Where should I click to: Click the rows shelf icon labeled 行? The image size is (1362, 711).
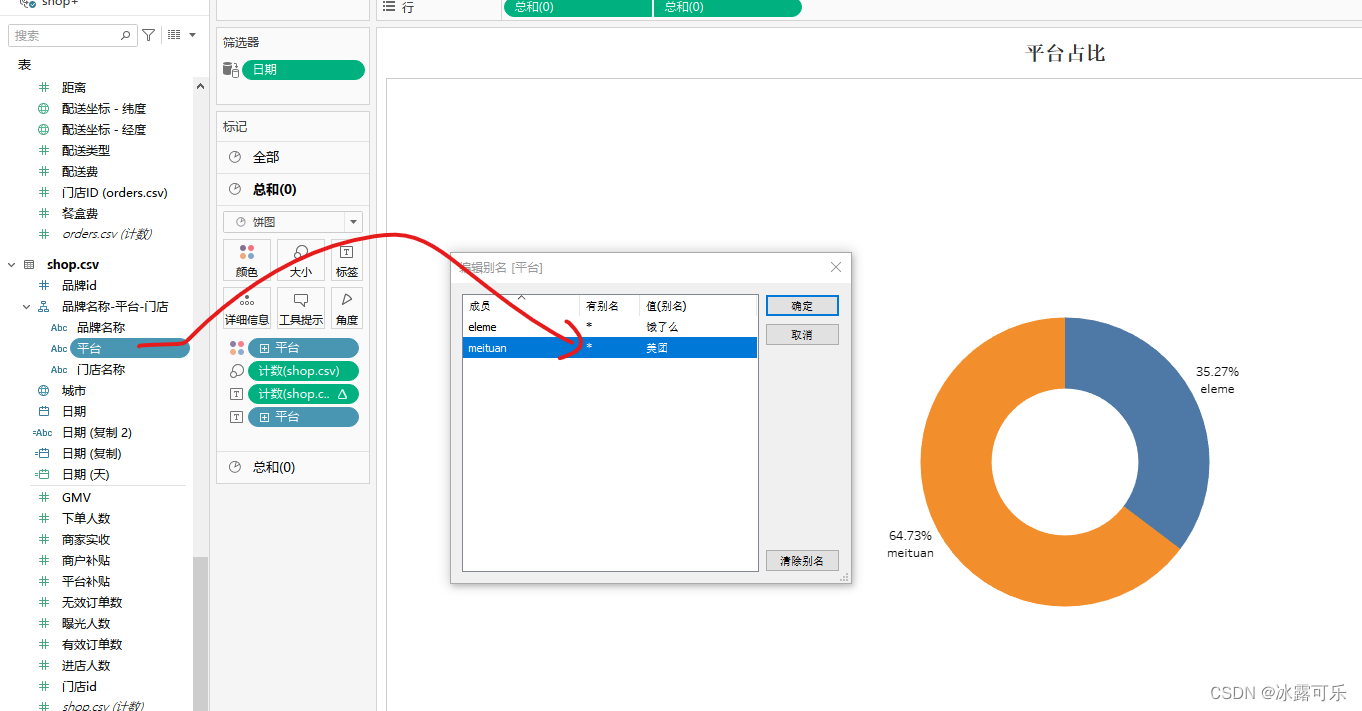click(x=389, y=7)
